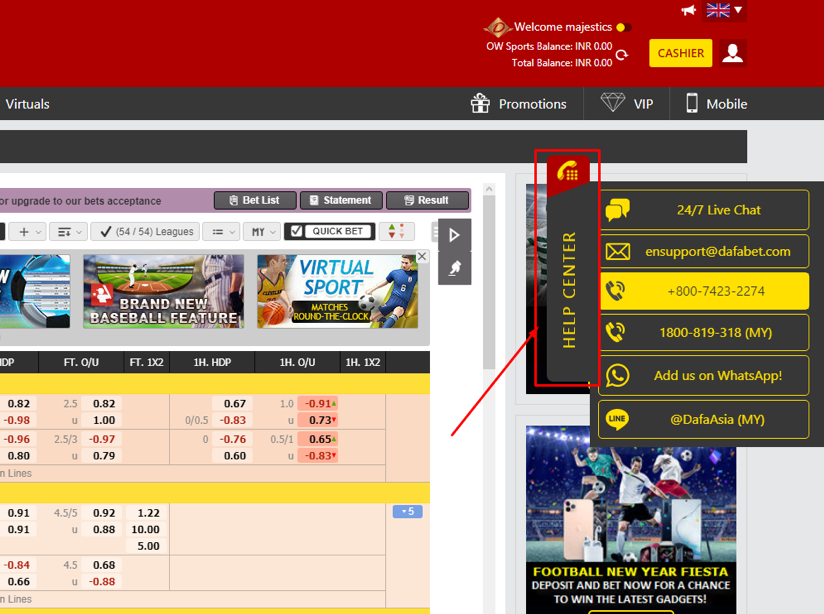
Task: Open the LINE @DafaAsia (MY) contact
Action: [x=704, y=419]
